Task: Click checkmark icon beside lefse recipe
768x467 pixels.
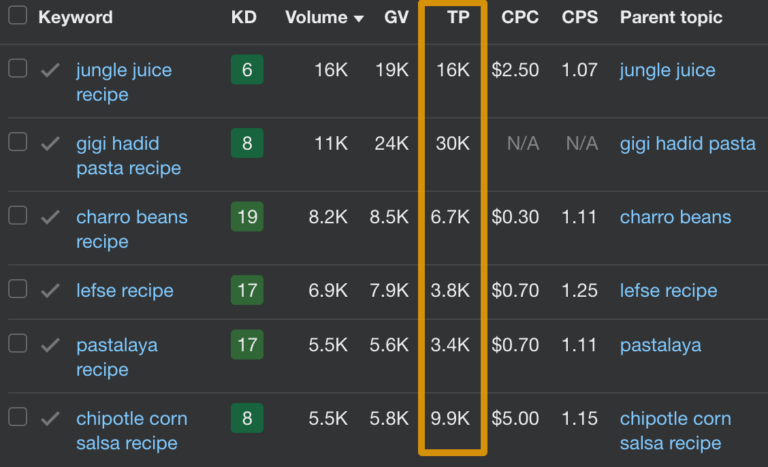Action: 50,290
